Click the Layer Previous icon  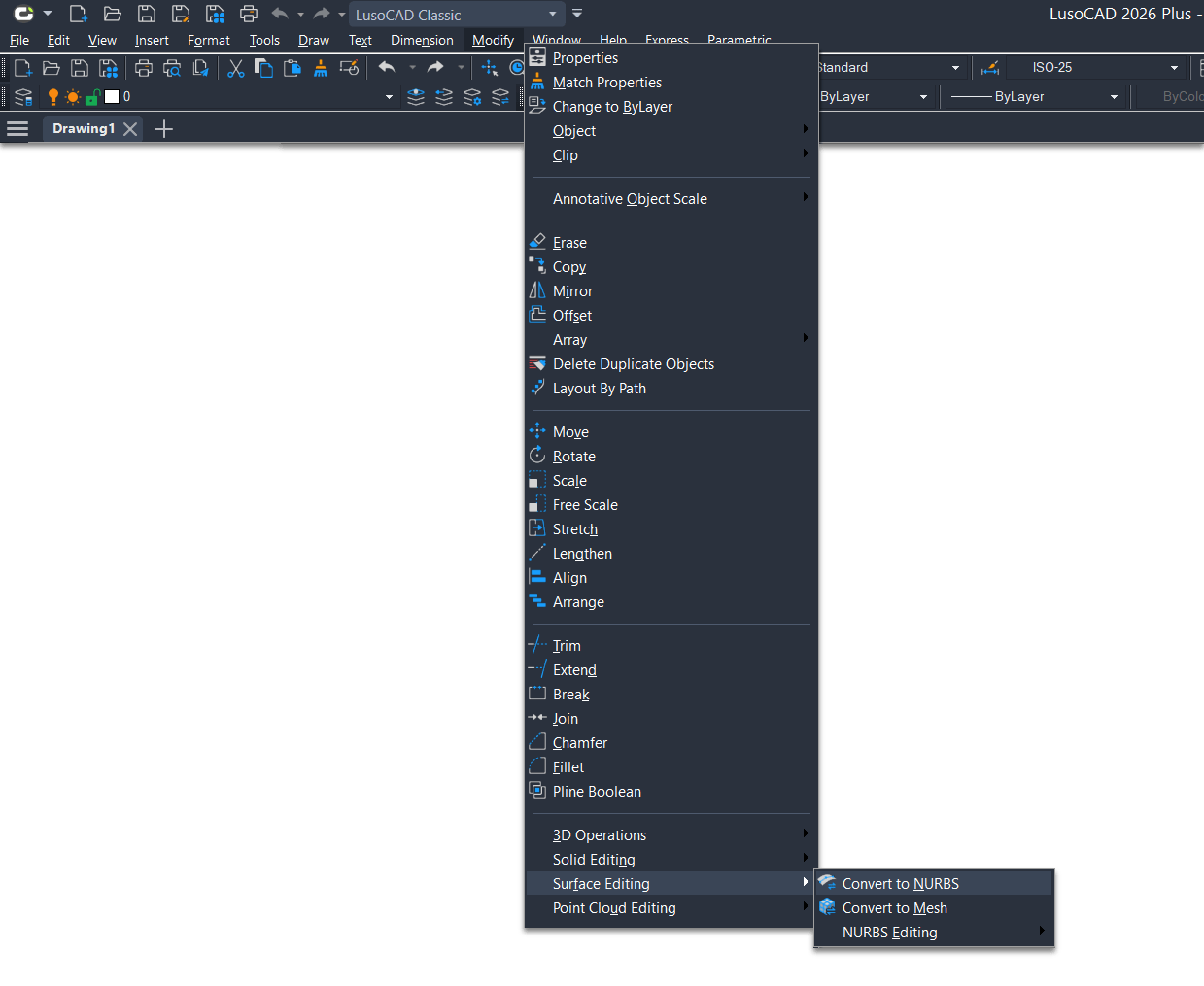pos(444,97)
